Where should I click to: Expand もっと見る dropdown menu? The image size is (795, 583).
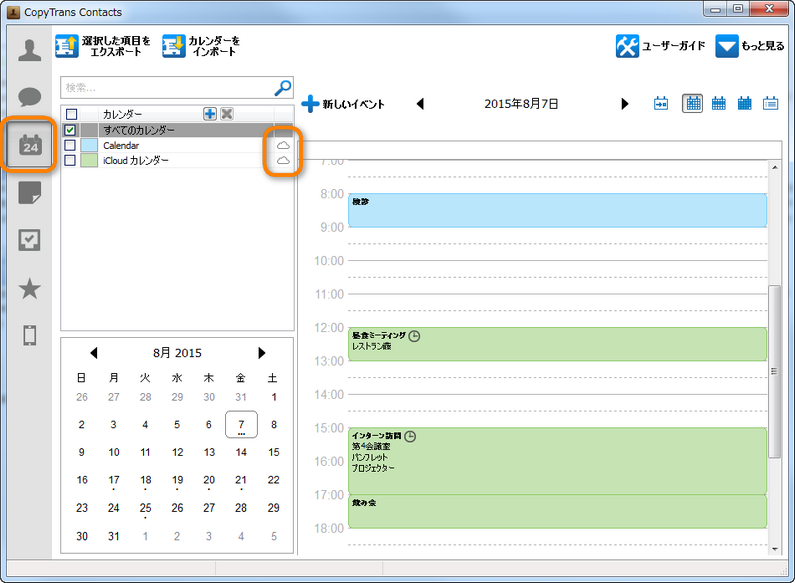coord(749,46)
